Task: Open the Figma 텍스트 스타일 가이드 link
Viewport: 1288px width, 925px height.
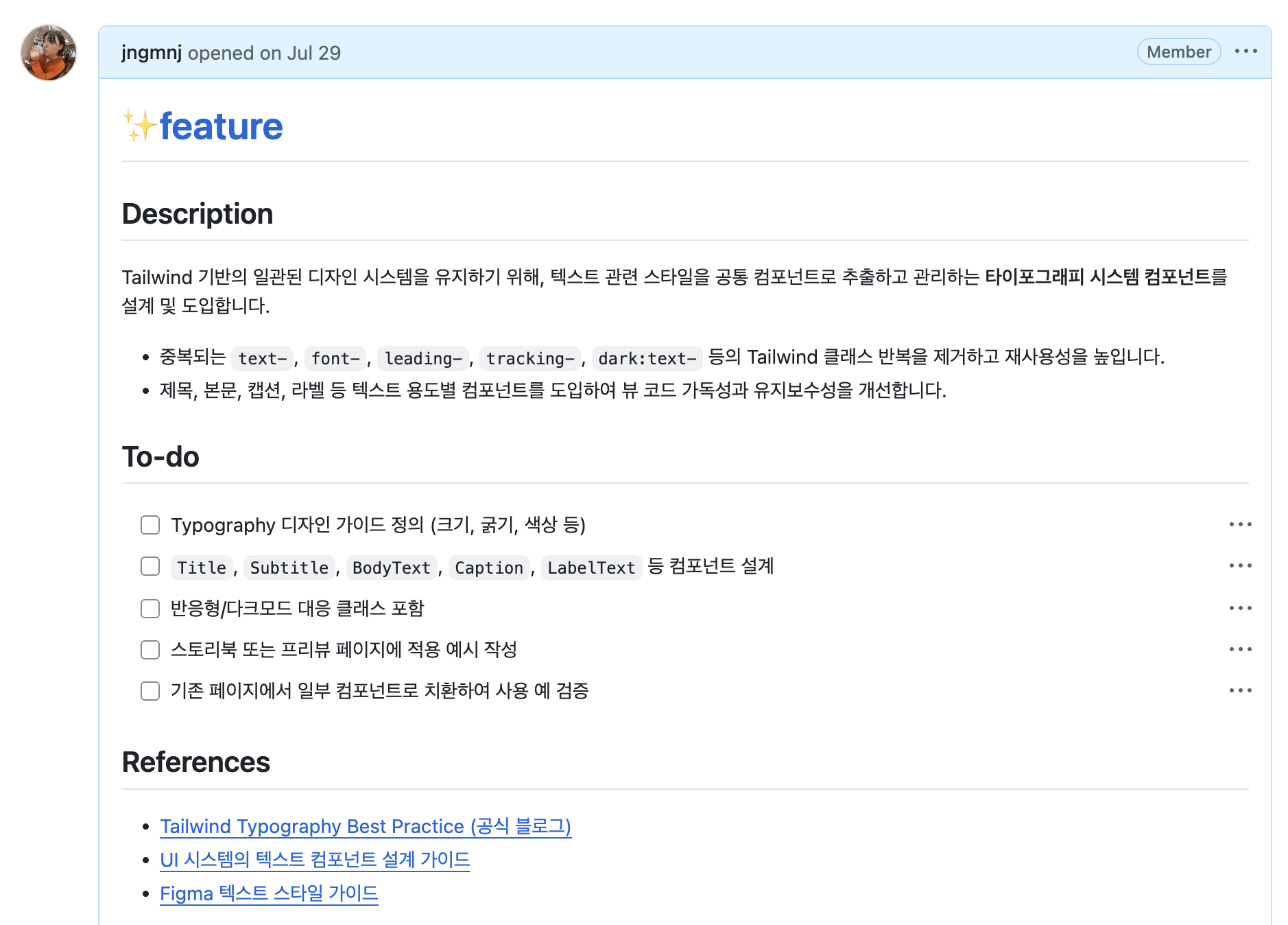Action: tap(269, 893)
